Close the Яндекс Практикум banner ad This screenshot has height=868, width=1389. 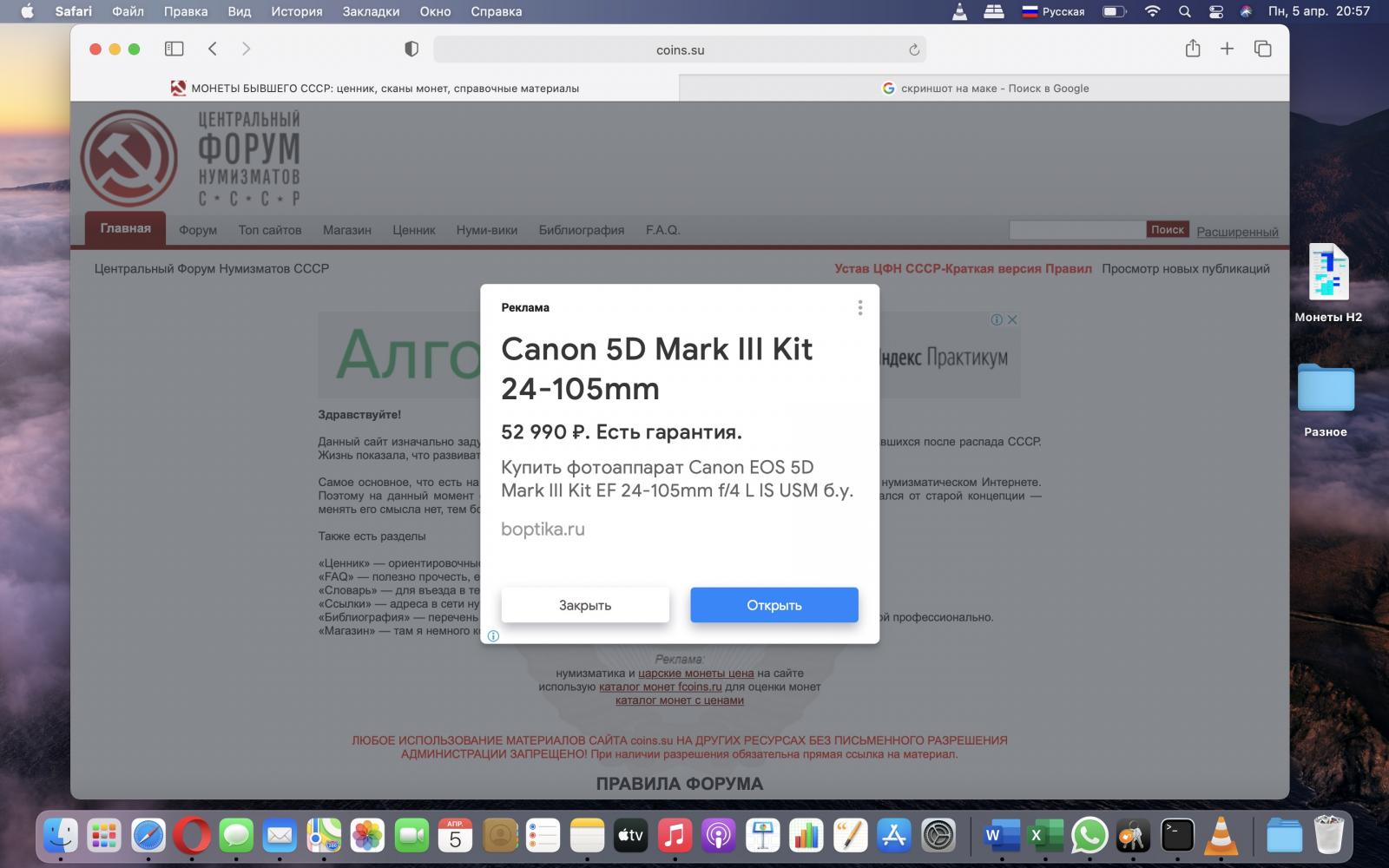coord(1012,319)
